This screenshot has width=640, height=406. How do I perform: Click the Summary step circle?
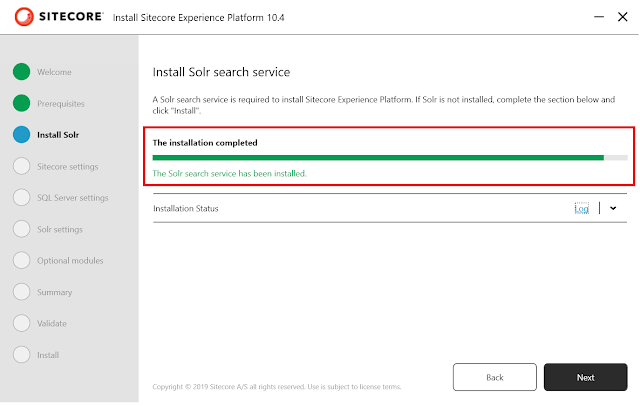pyautogui.click(x=21, y=292)
